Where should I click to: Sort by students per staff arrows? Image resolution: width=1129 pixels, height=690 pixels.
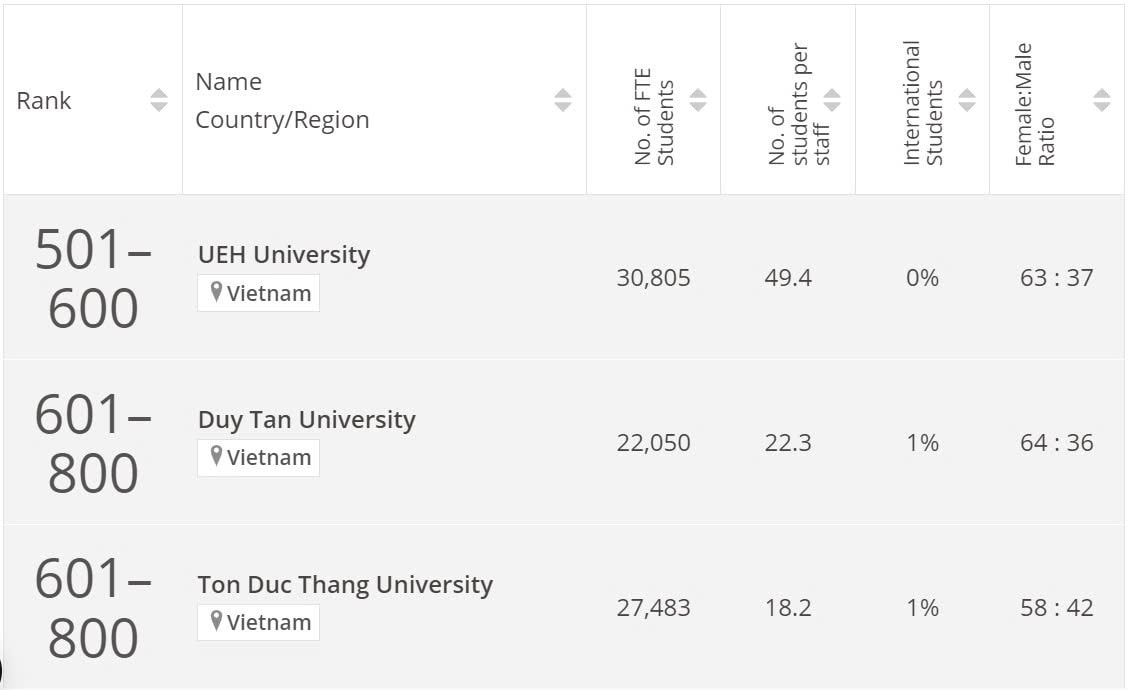[x=832, y=100]
